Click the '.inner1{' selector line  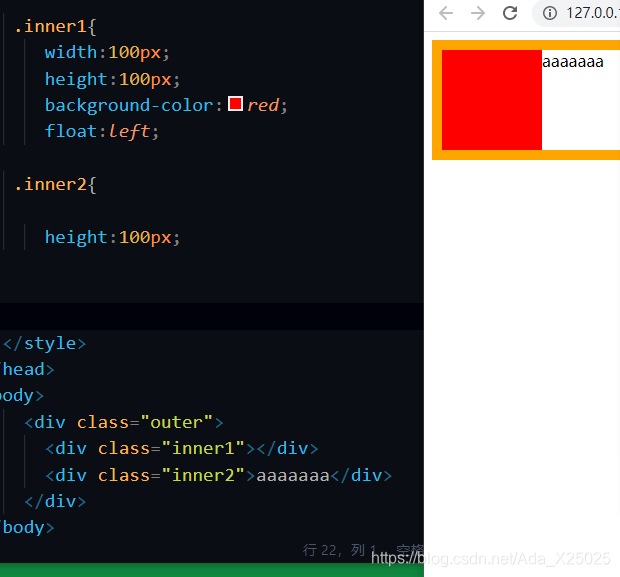click(x=55, y=26)
